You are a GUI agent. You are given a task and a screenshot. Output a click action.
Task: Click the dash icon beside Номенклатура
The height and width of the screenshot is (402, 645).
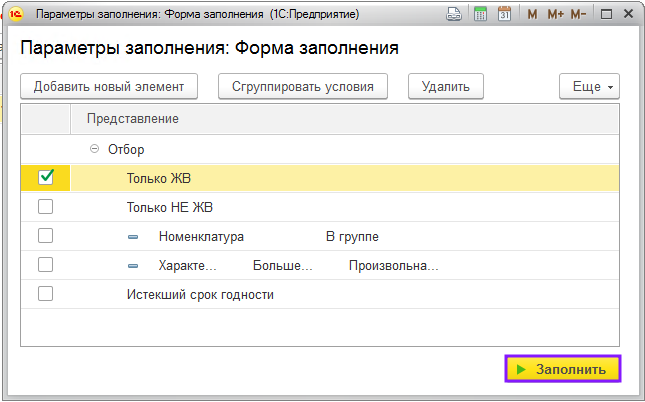[x=133, y=237]
